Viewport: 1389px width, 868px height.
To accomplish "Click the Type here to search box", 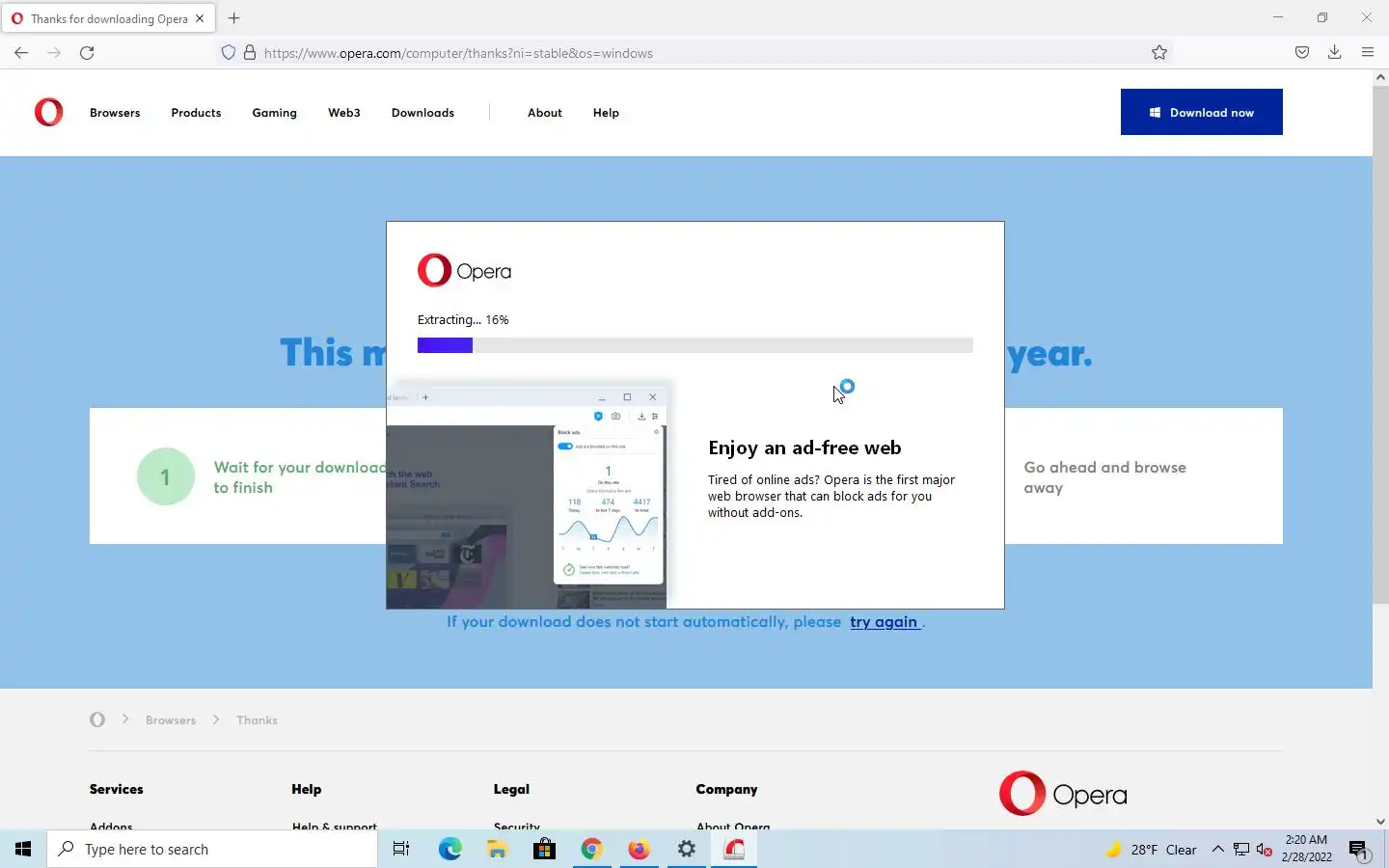I will (212, 850).
